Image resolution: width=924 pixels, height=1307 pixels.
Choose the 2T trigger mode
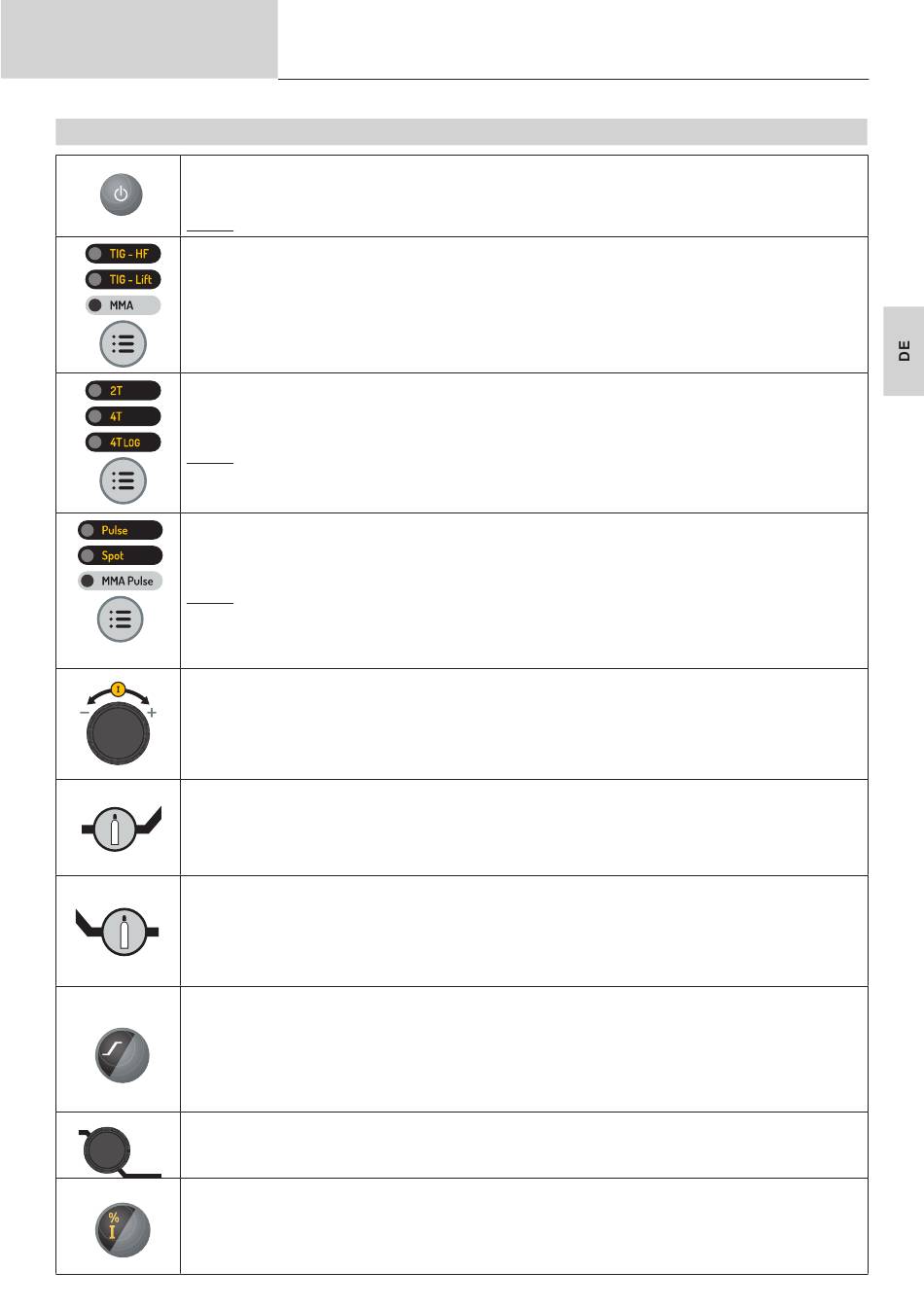(123, 391)
